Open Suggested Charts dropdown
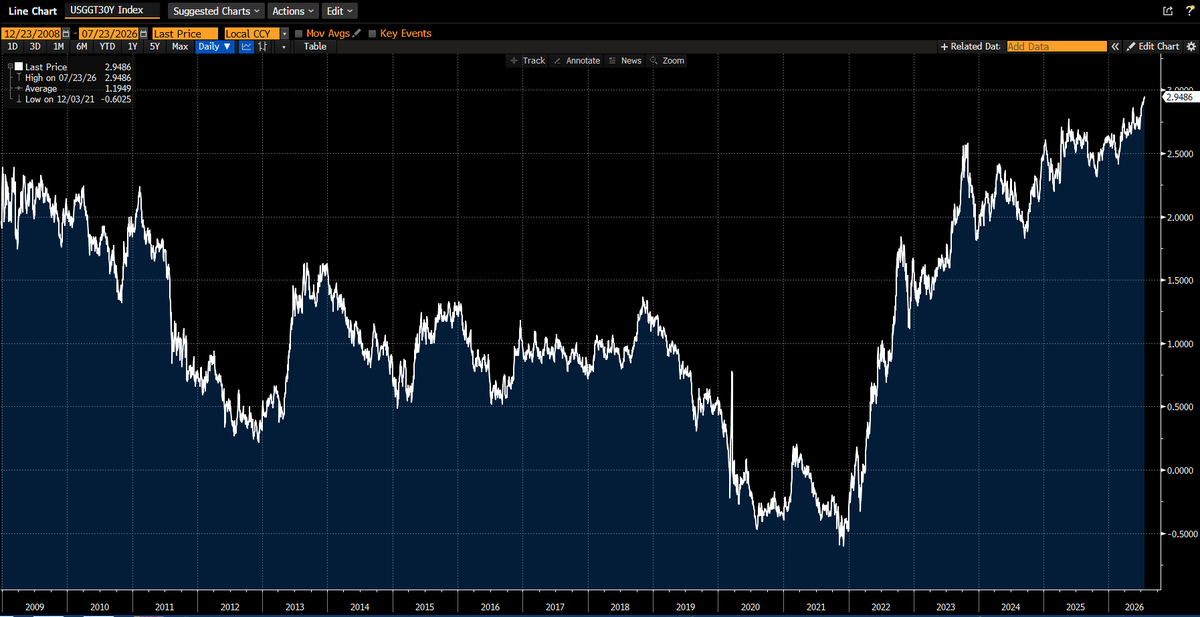The image size is (1200, 617). click(216, 11)
